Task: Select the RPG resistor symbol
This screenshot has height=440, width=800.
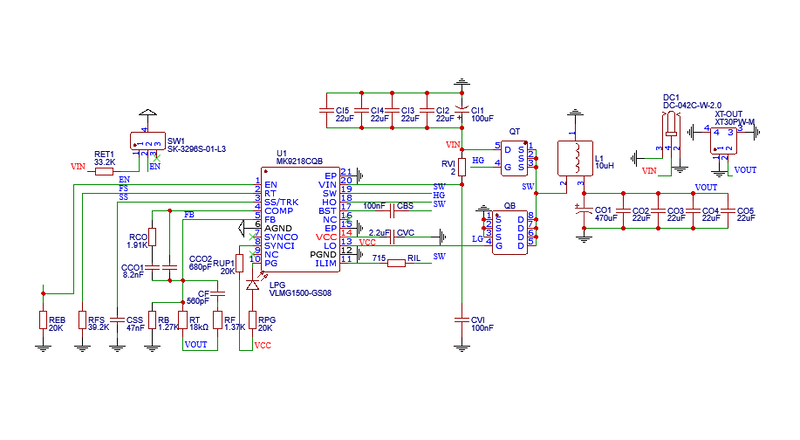Action: (253, 320)
